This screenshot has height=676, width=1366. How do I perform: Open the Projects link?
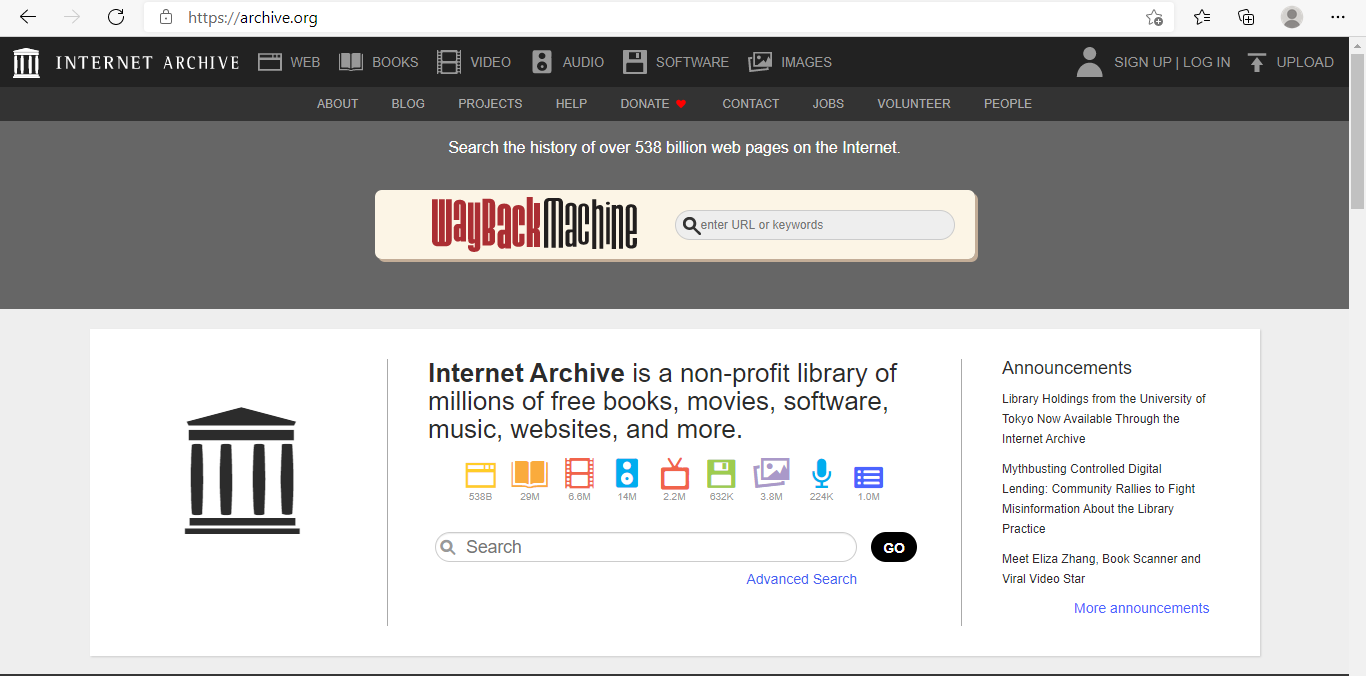coord(490,104)
